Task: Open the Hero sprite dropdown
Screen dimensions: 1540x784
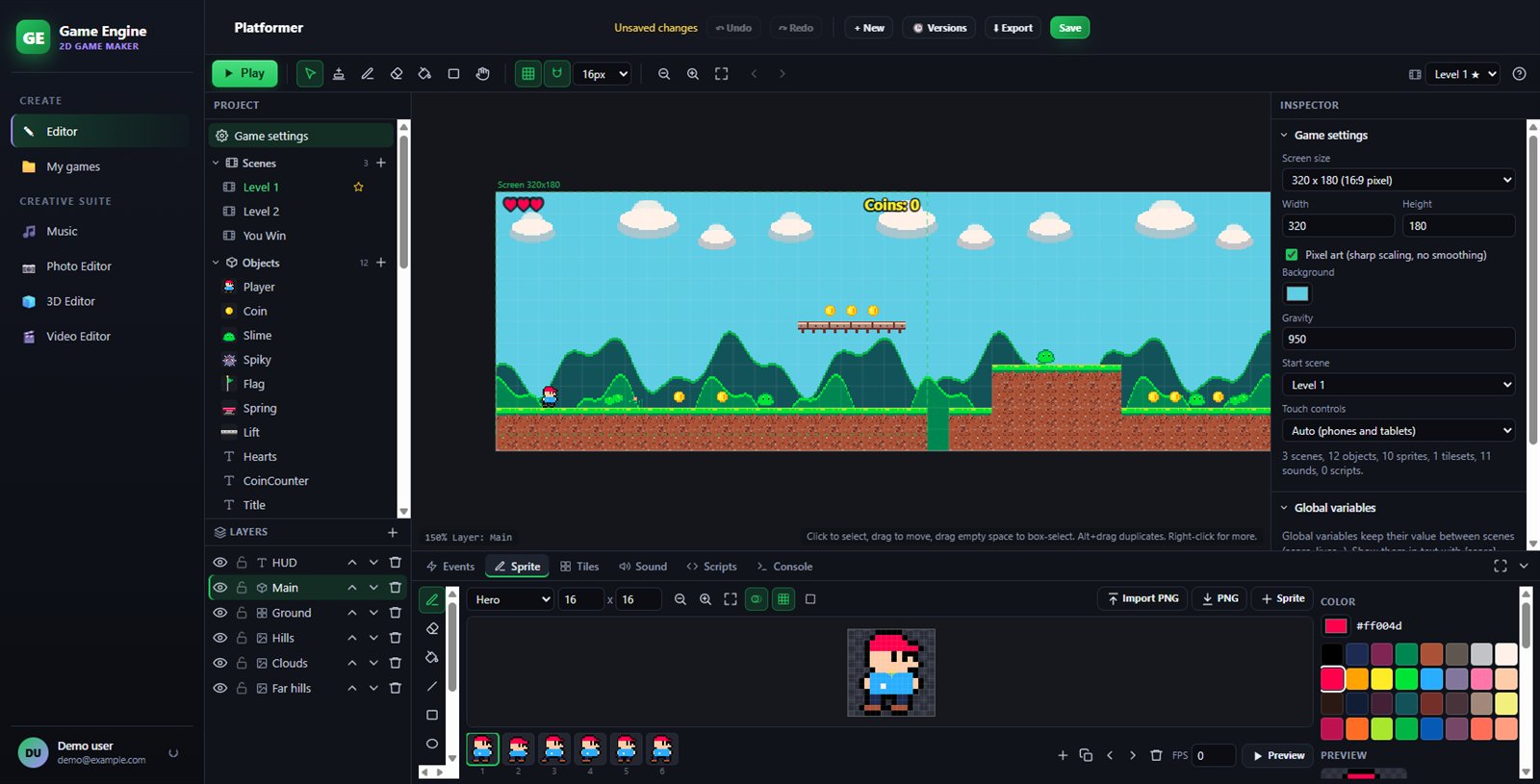Action: point(511,599)
